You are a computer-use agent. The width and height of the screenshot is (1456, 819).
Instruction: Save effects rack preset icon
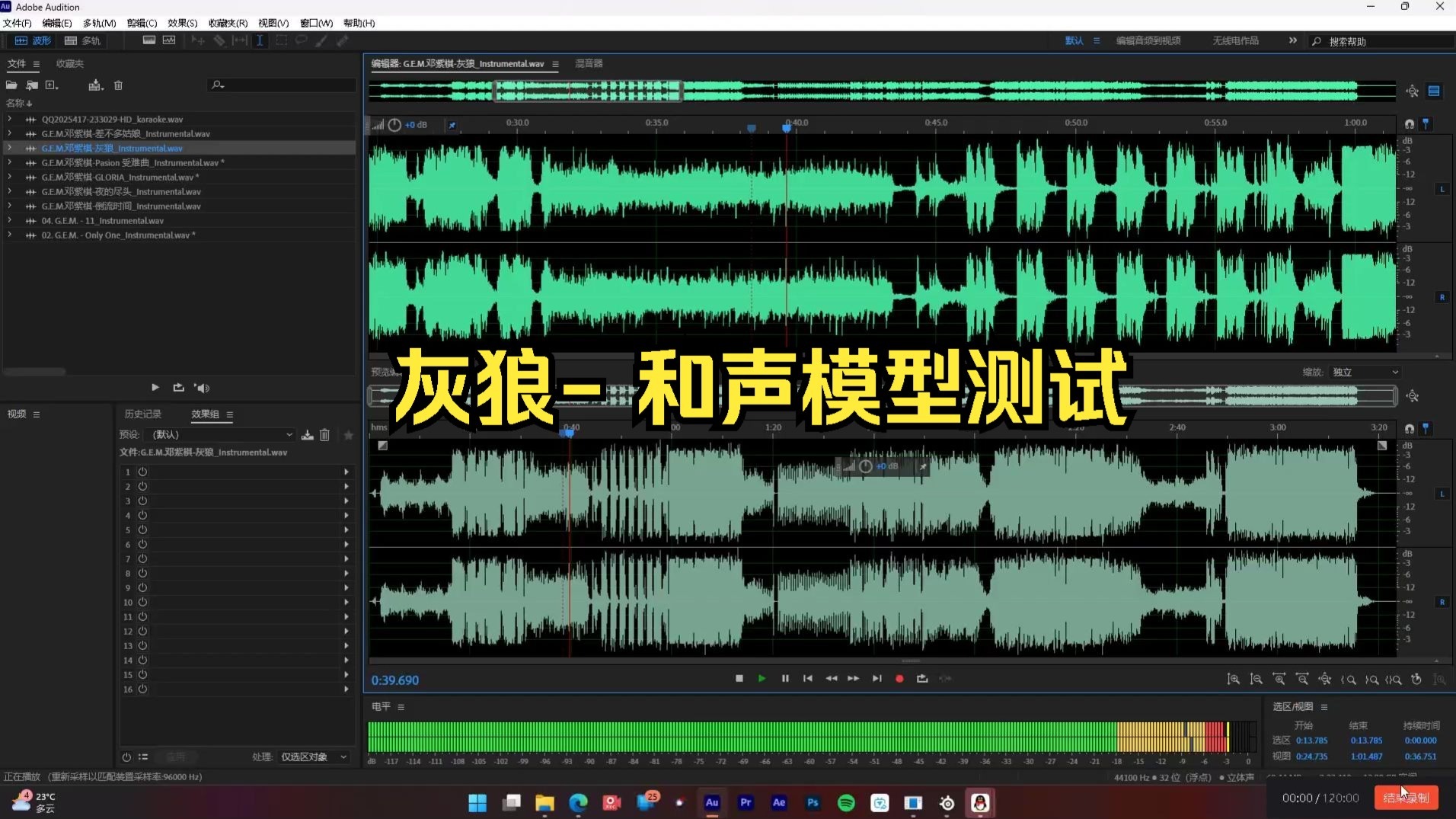[308, 434]
